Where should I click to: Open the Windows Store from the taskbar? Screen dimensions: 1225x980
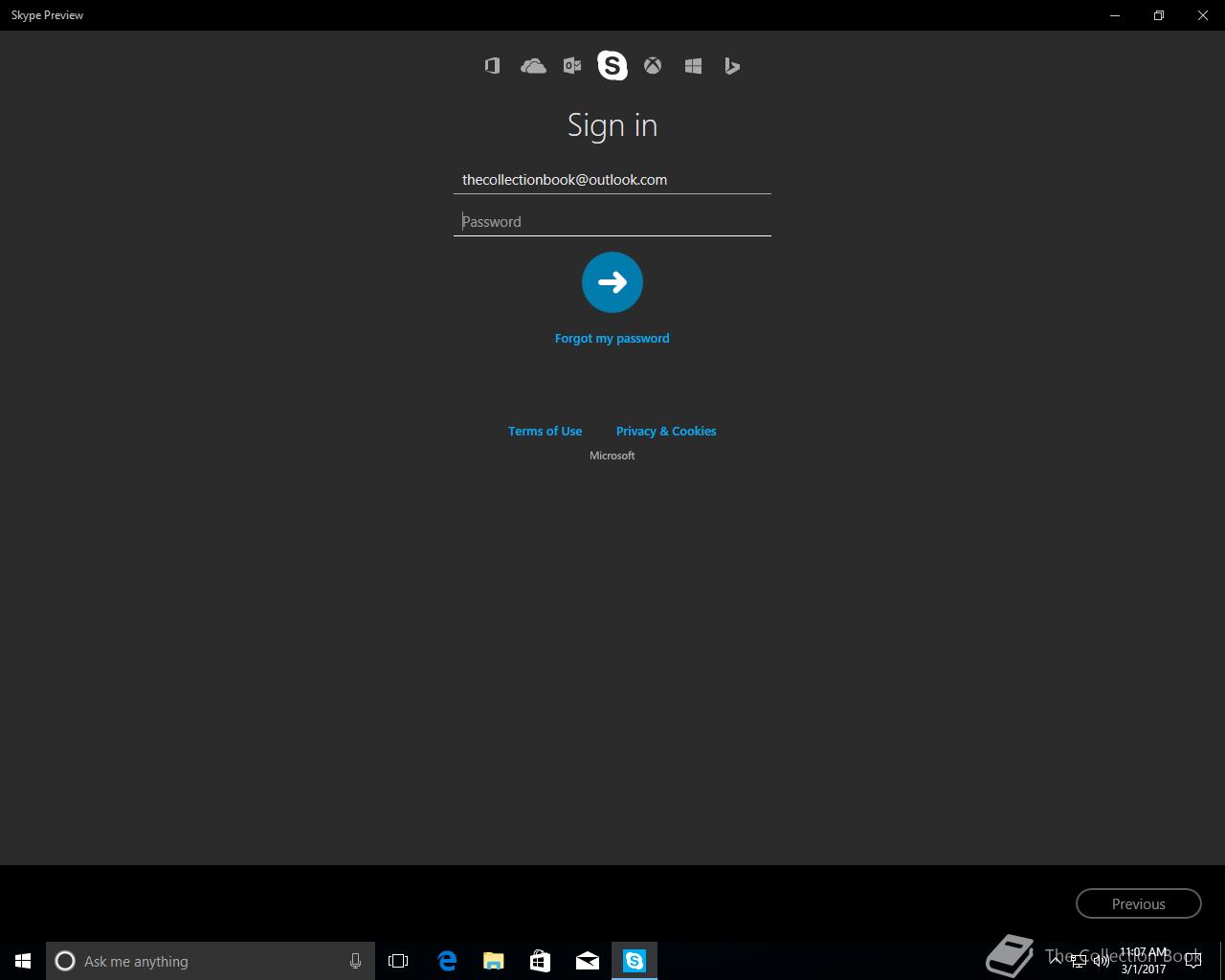tap(541, 961)
